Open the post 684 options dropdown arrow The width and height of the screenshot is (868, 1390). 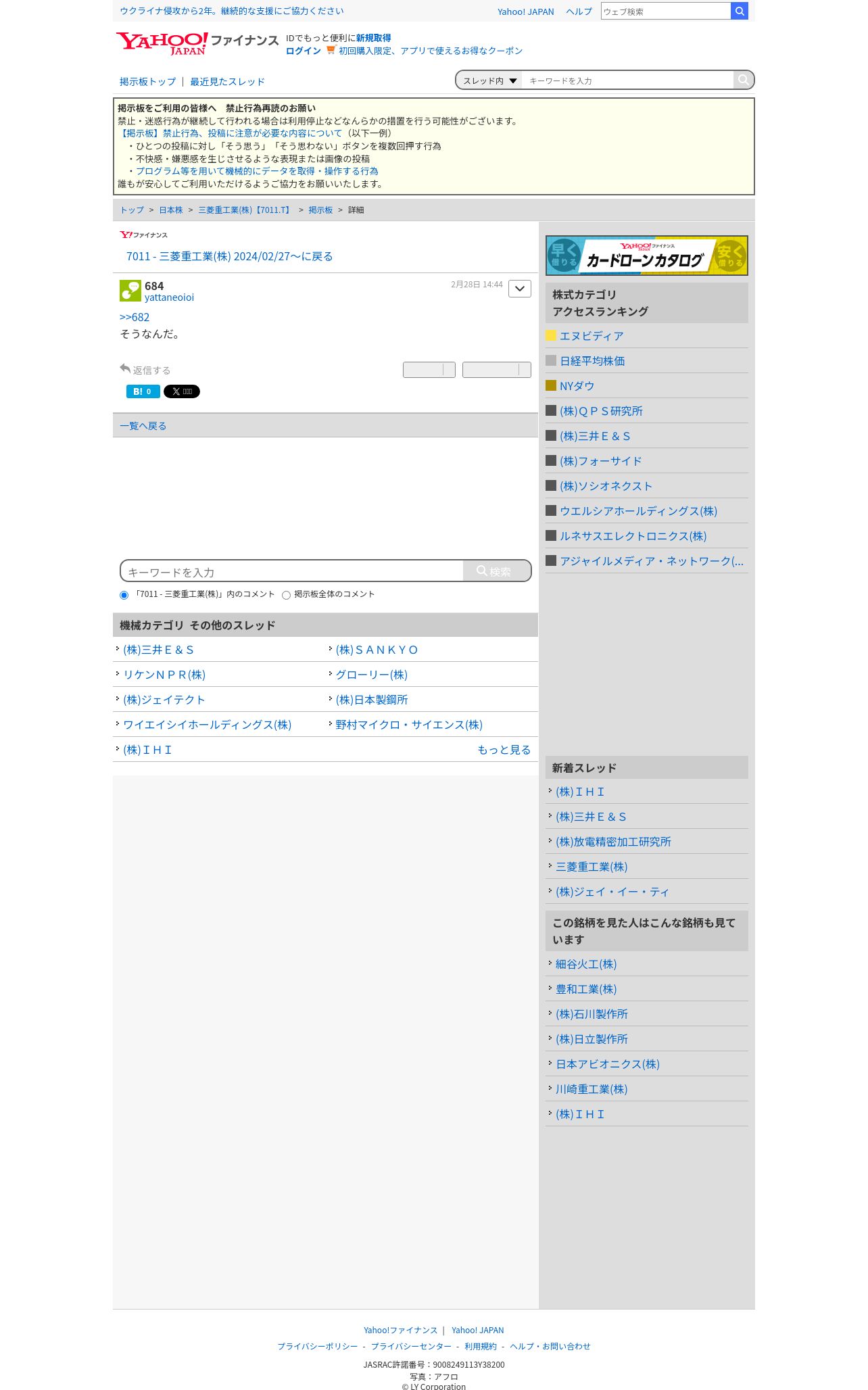click(520, 288)
